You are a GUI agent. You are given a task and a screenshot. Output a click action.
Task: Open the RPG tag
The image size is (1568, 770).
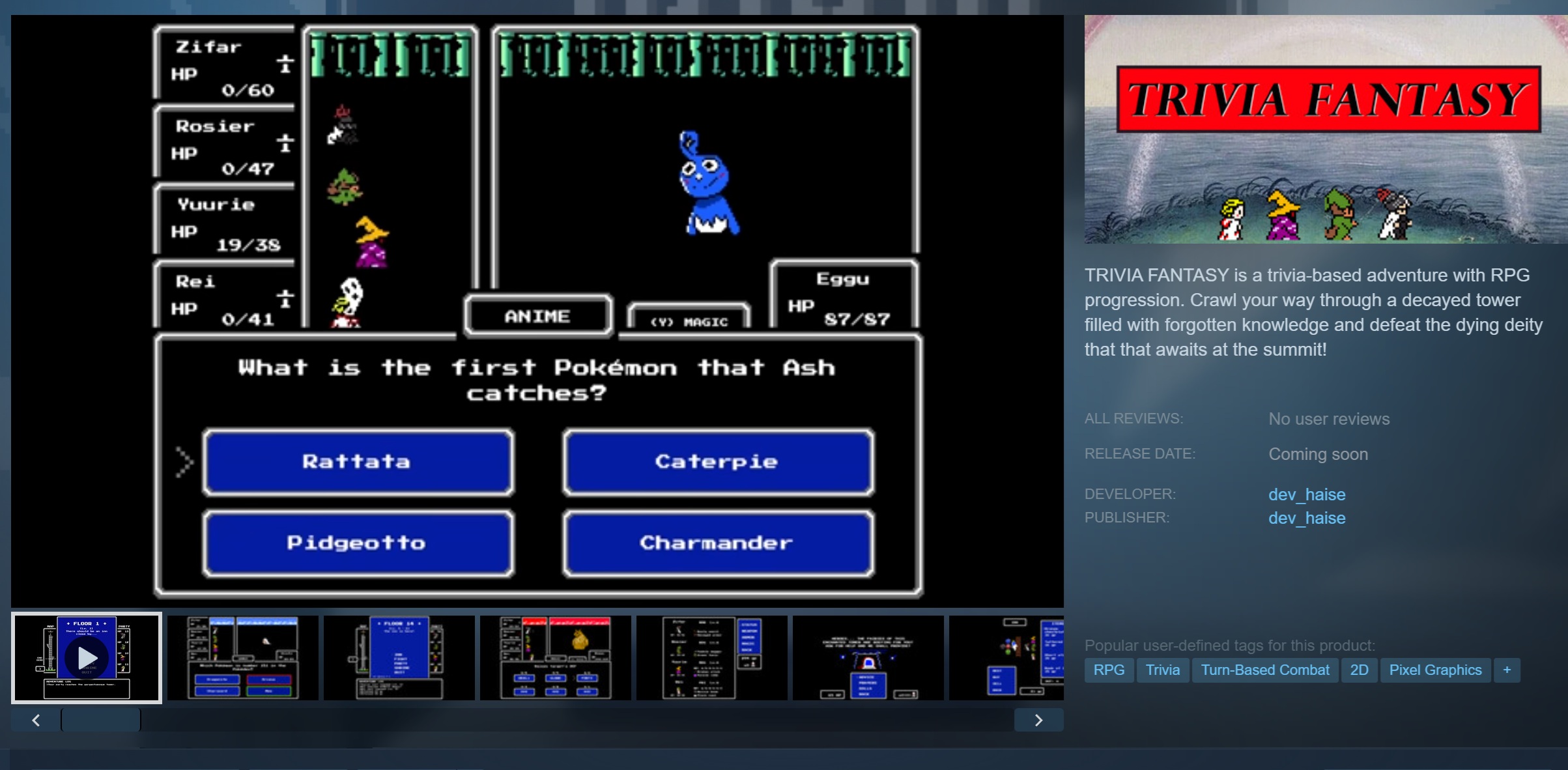point(1108,670)
